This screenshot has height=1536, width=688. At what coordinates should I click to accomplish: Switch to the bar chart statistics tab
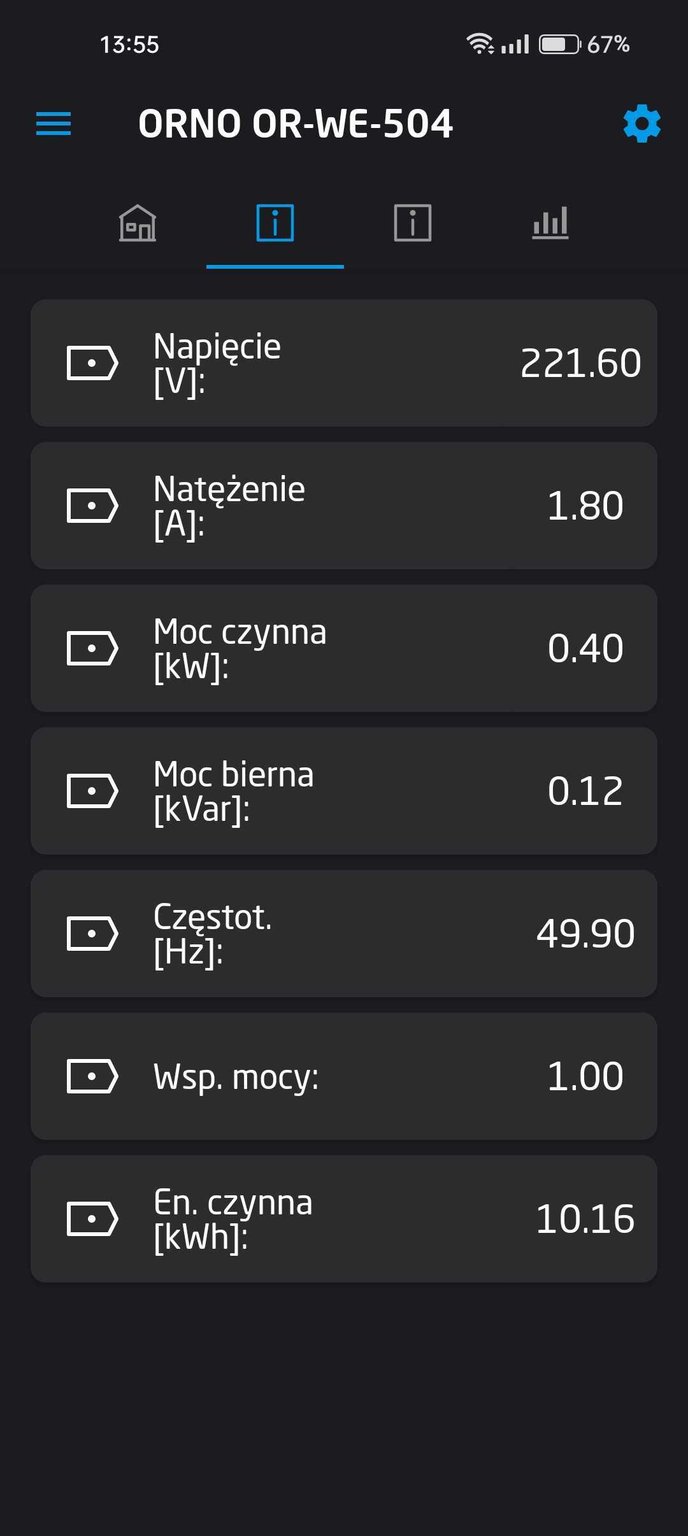pyautogui.click(x=550, y=223)
